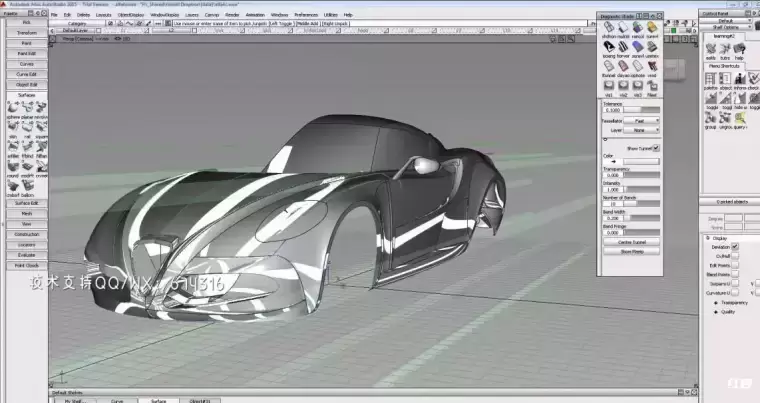Open the Default dropdown in Control Panel
The height and width of the screenshot is (403, 760).
click(x=726, y=21)
